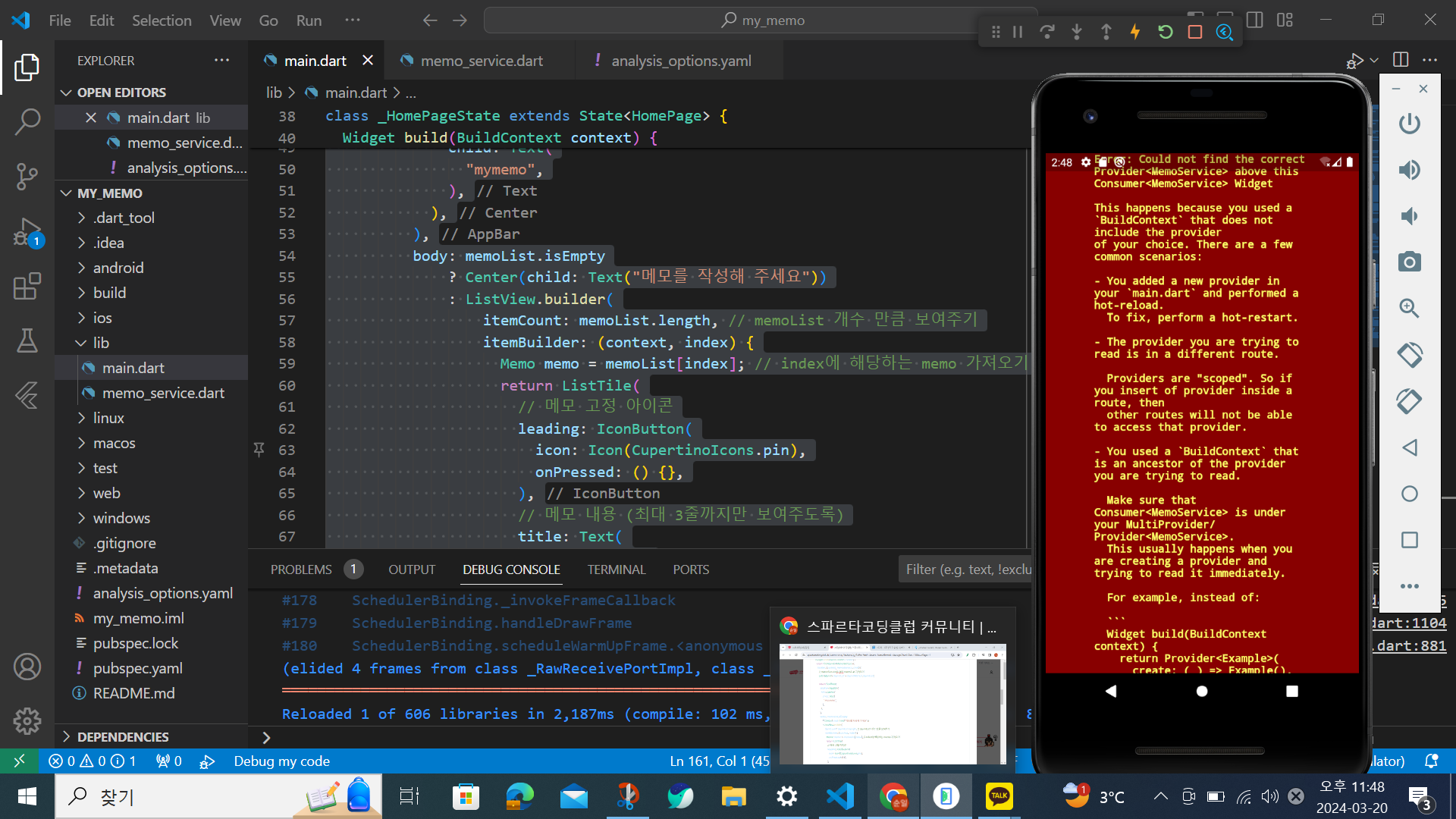The width and height of the screenshot is (1456, 819).
Task: Open the Run menu
Action: [x=309, y=20]
